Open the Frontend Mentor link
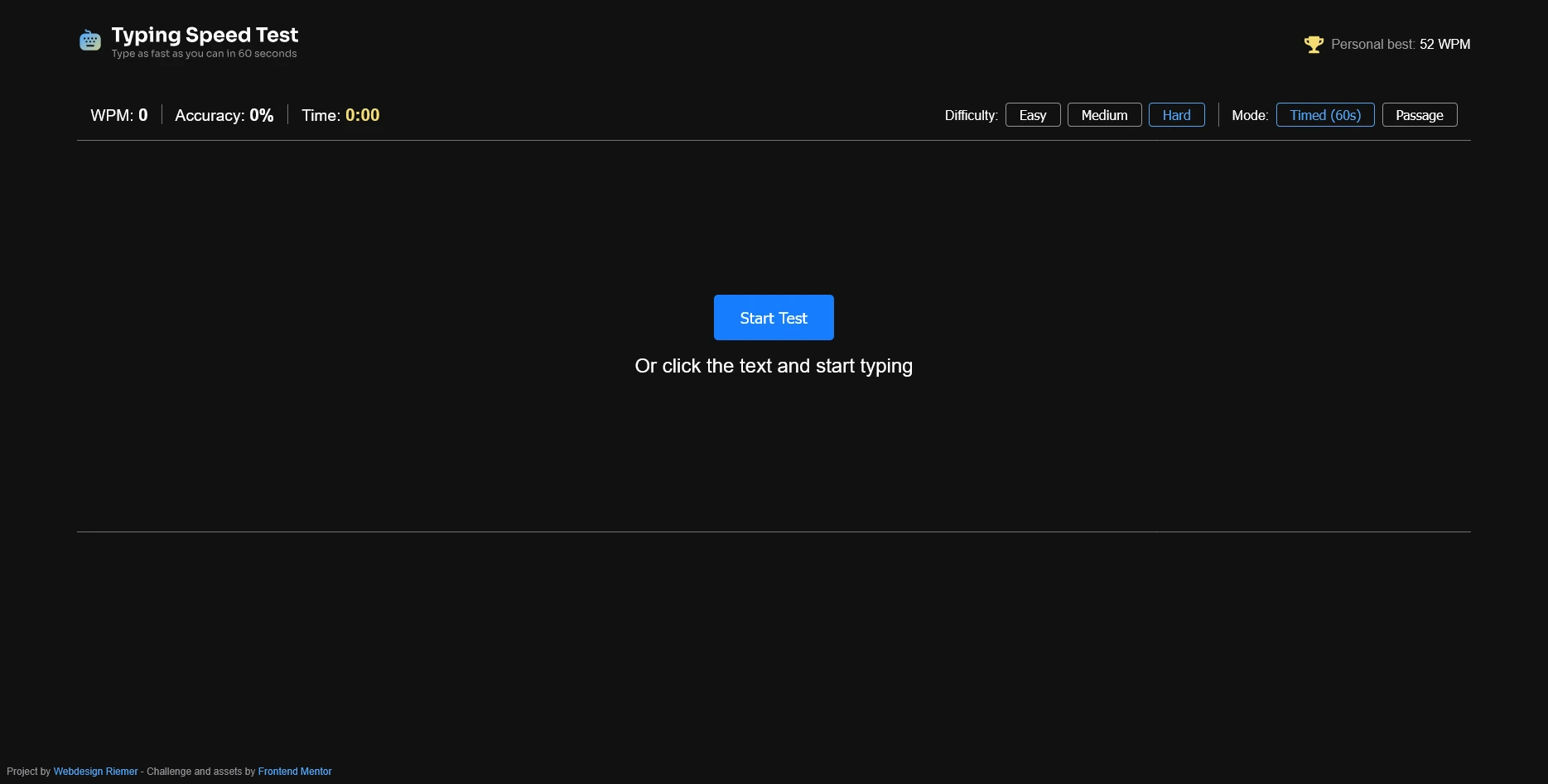The width and height of the screenshot is (1548, 784). pos(294,771)
